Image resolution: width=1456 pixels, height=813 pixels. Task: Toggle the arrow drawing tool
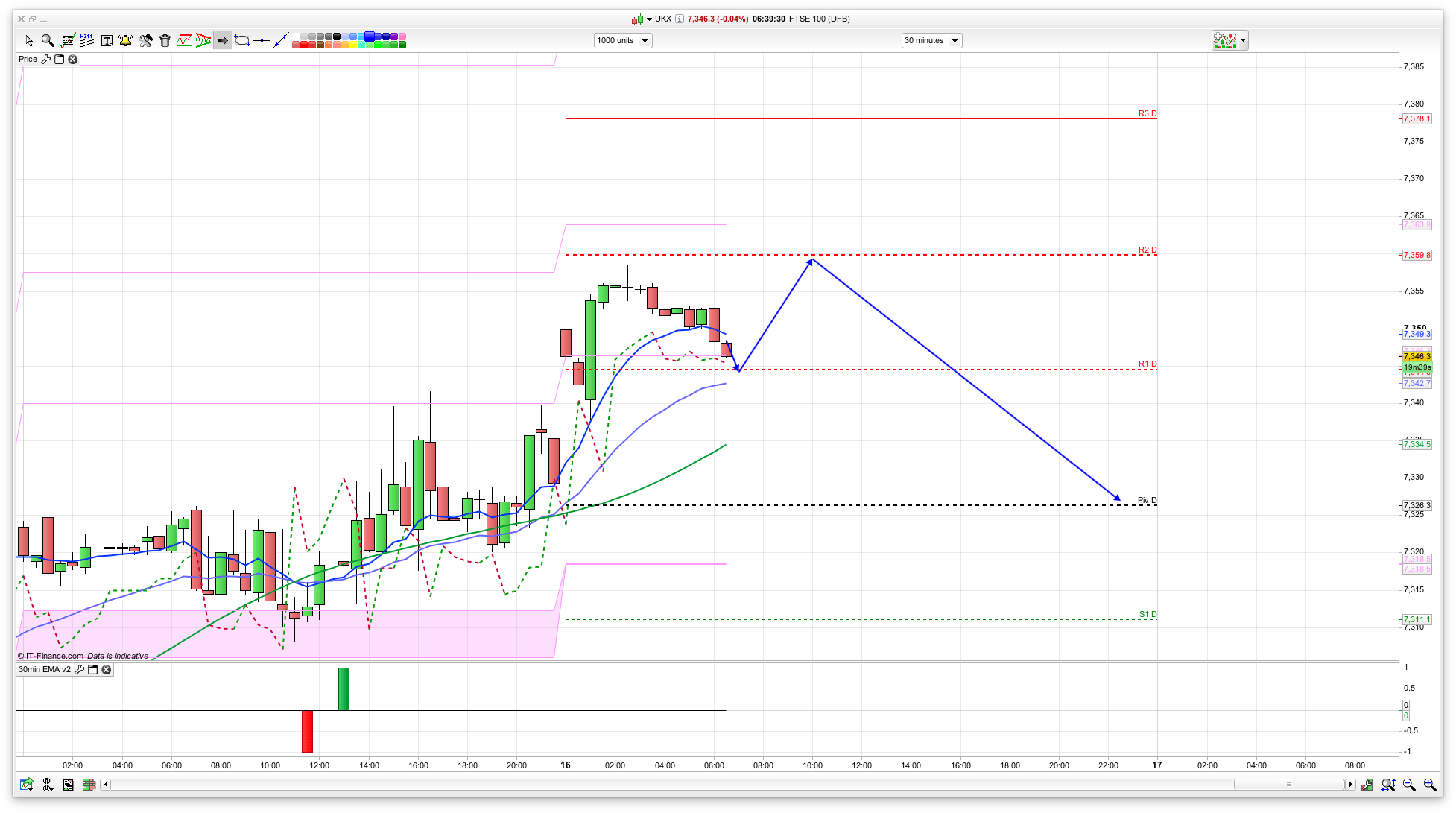[x=222, y=40]
